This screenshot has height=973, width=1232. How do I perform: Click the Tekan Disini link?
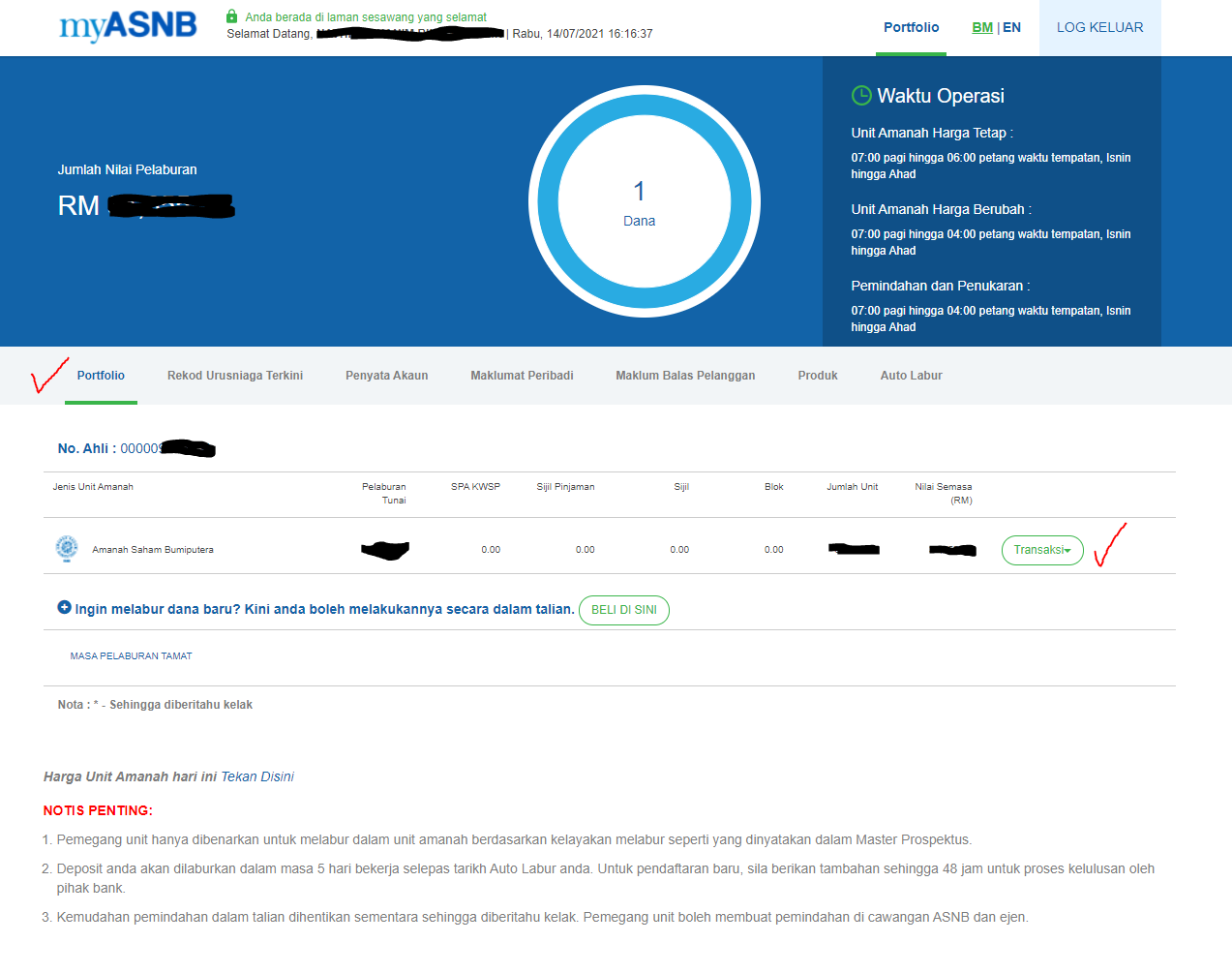(257, 776)
